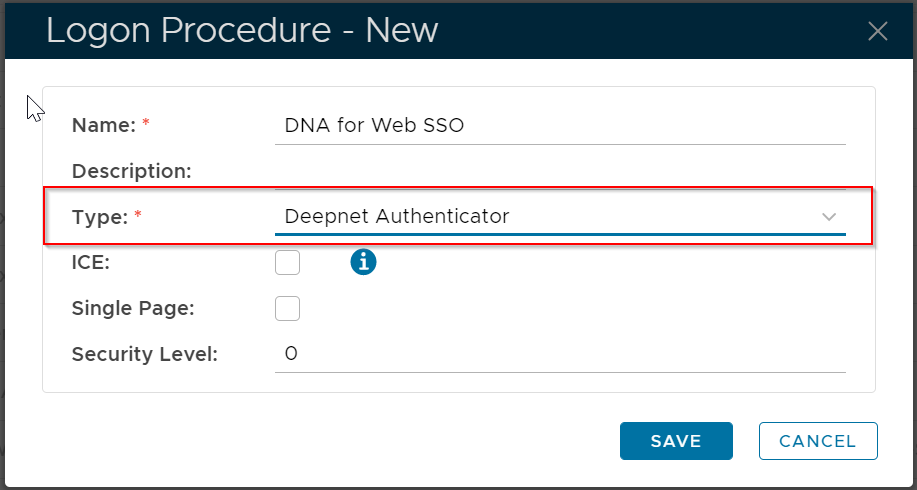Image resolution: width=917 pixels, height=490 pixels.
Task: Click the Security Level input field
Action: [x=560, y=354]
